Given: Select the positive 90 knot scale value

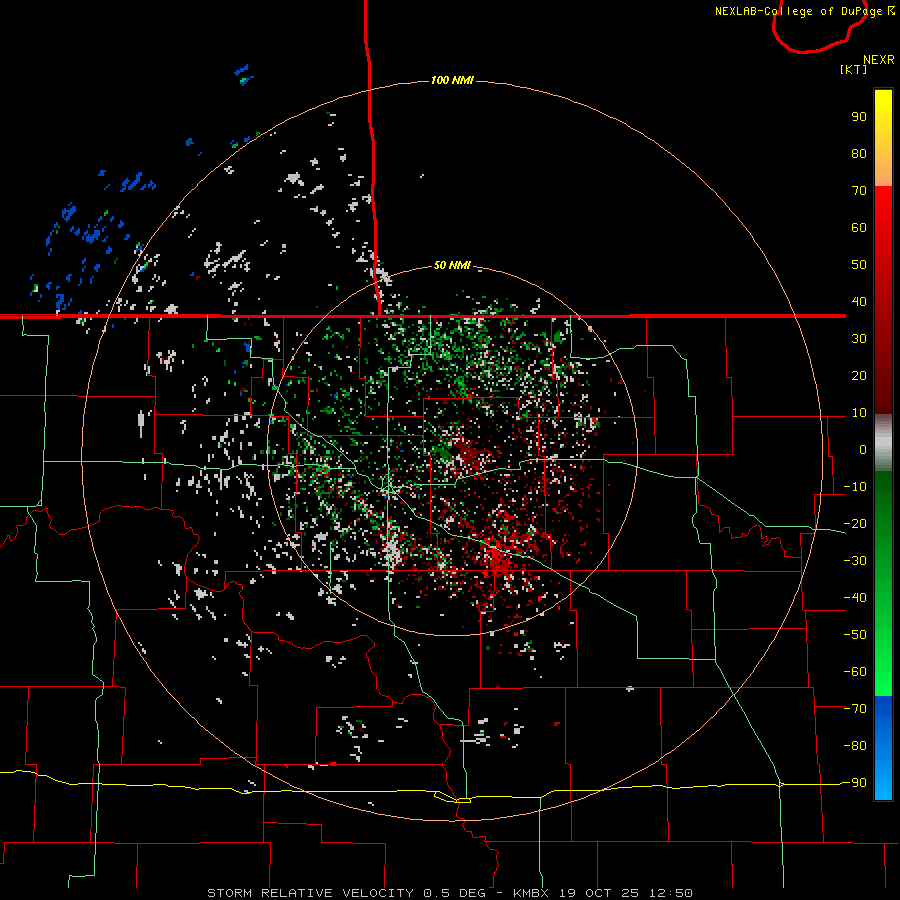Looking at the screenshot, I should (859, 117).
